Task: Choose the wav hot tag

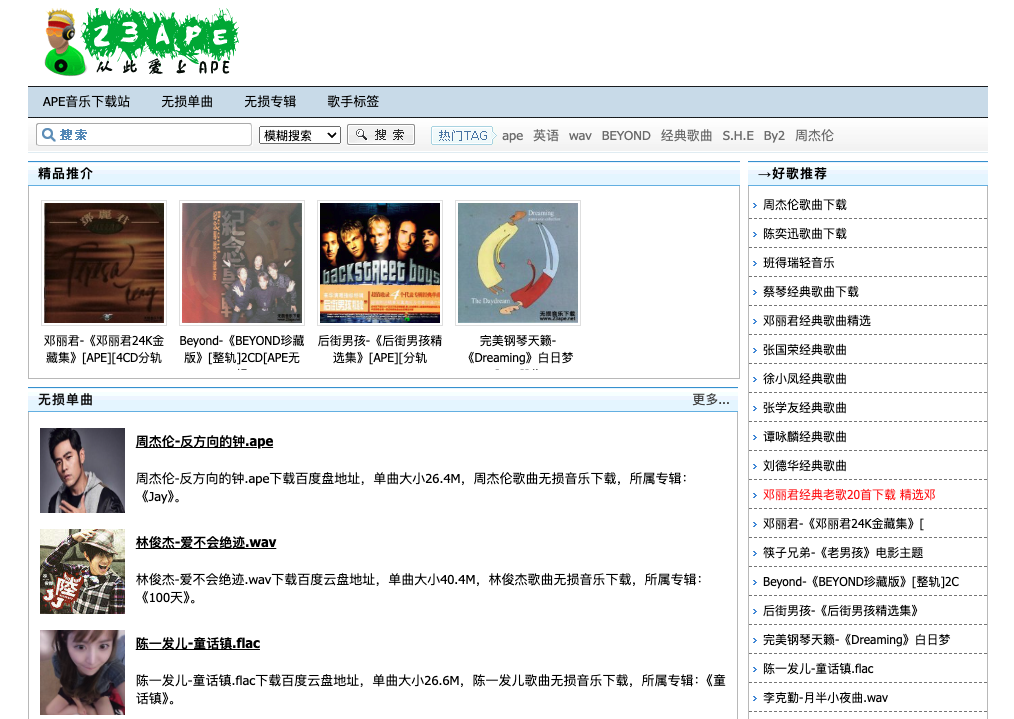Action: (x=580, y=135)
